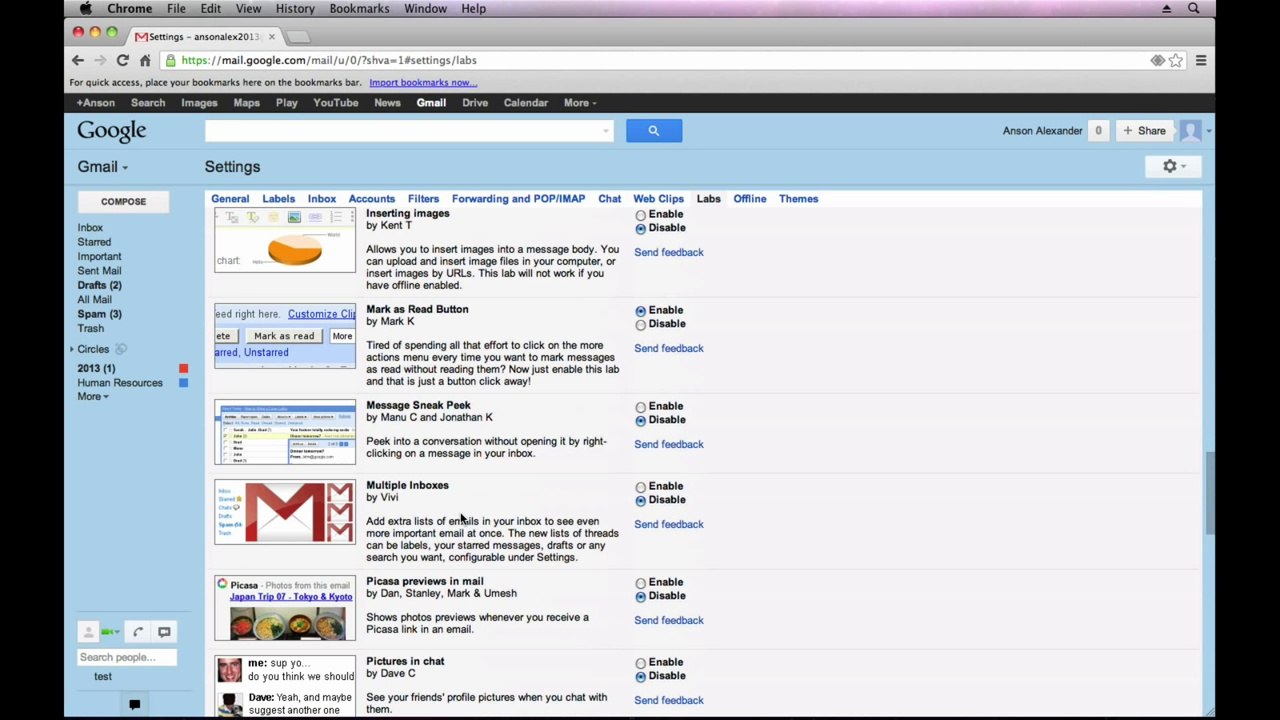Click the Share button
This screenshot has height=720, width=1280.
click(1144, 131)
